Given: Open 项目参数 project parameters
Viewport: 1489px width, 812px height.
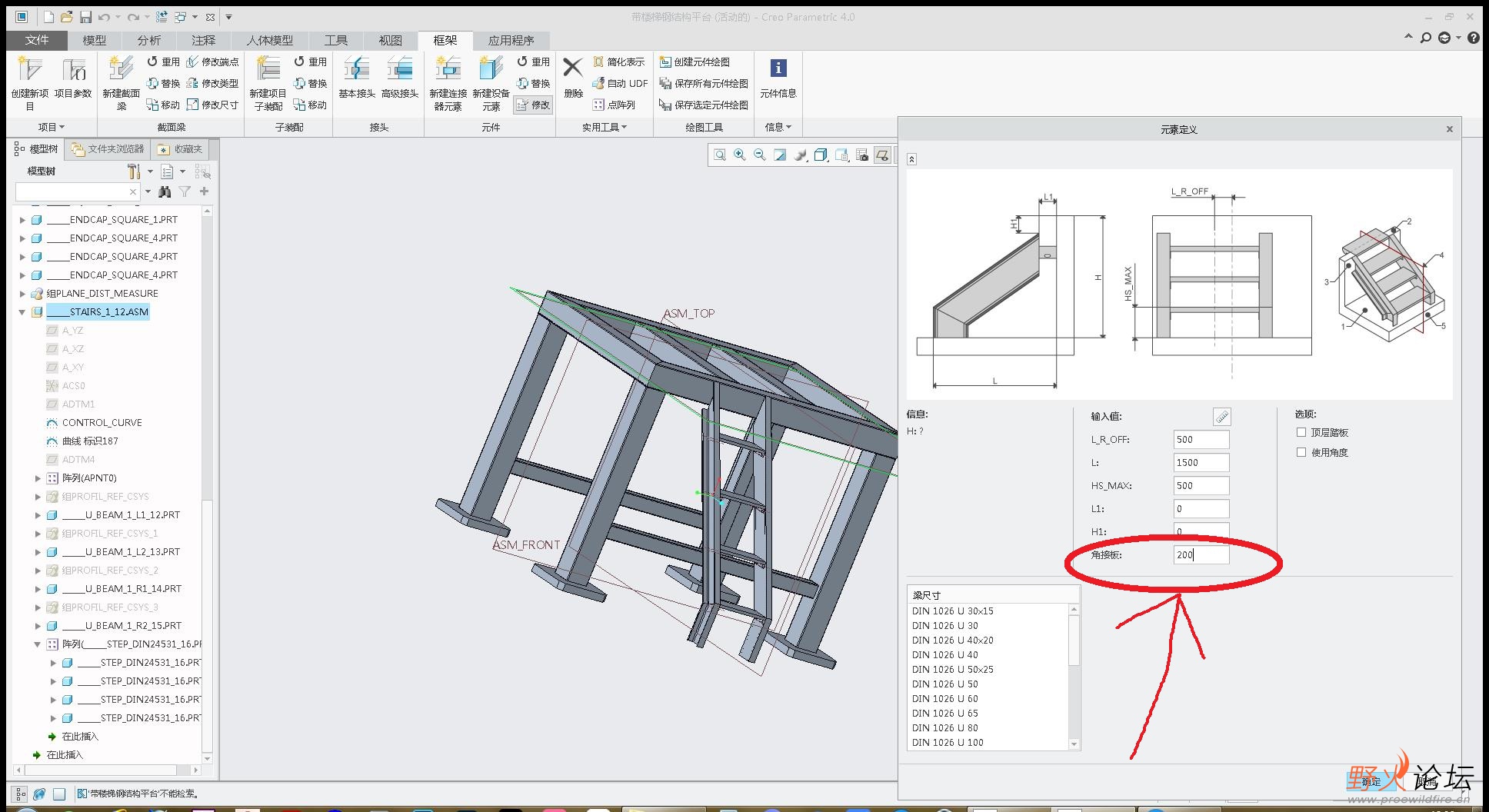Looking at the screenshot, I should click(x=73, y=78).
